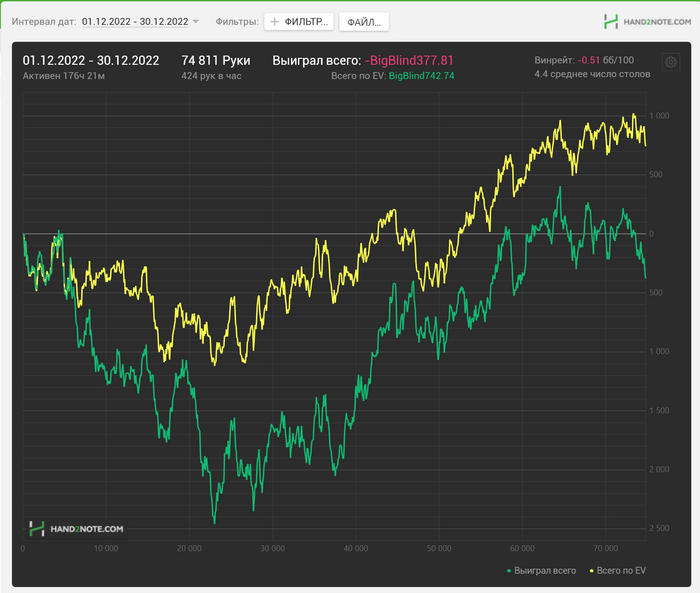Click the '40 000' x-axis label
Viewport: 700px width, 593px height.
click(x=356, y=548)
